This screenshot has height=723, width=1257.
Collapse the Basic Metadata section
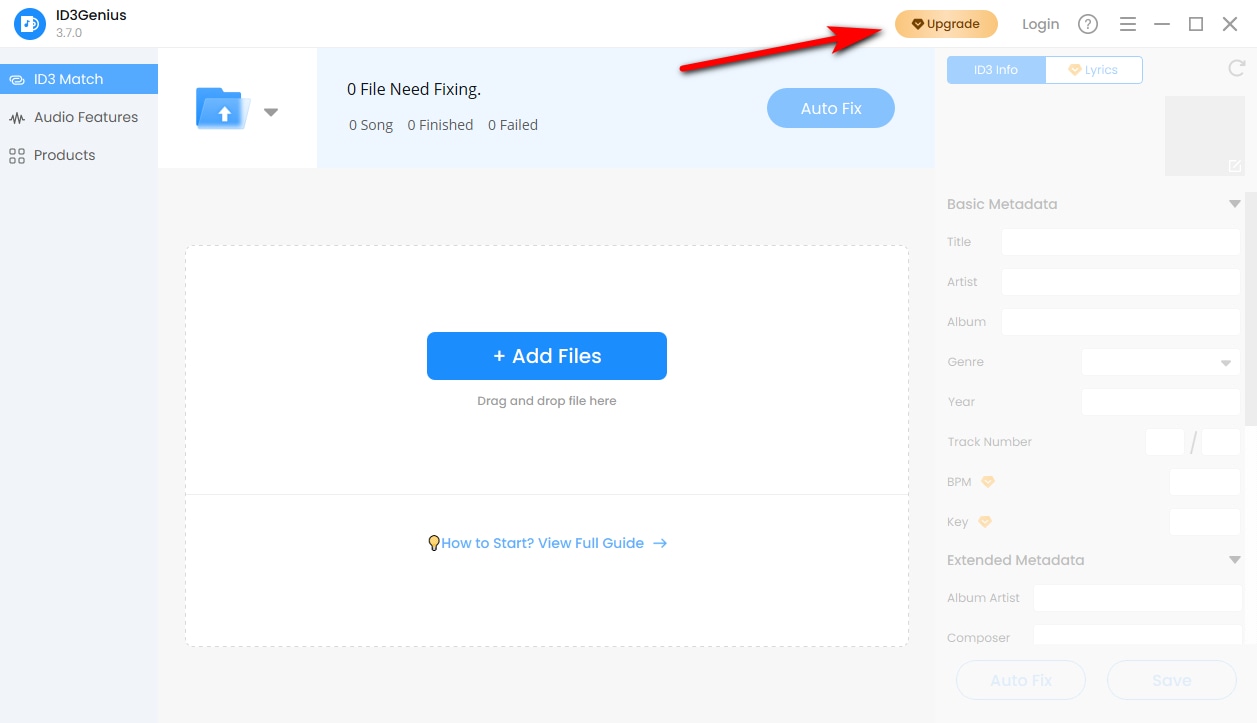tap(1235, 204)
